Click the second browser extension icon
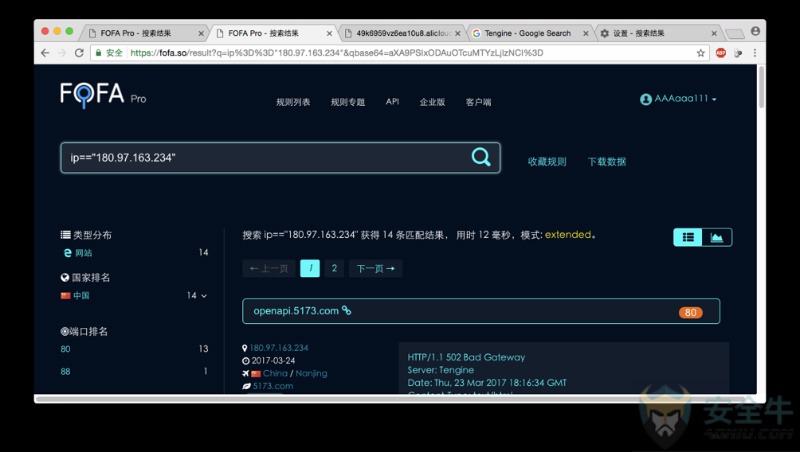Screen dimensions: 800x452 click(x=738, y=53)
